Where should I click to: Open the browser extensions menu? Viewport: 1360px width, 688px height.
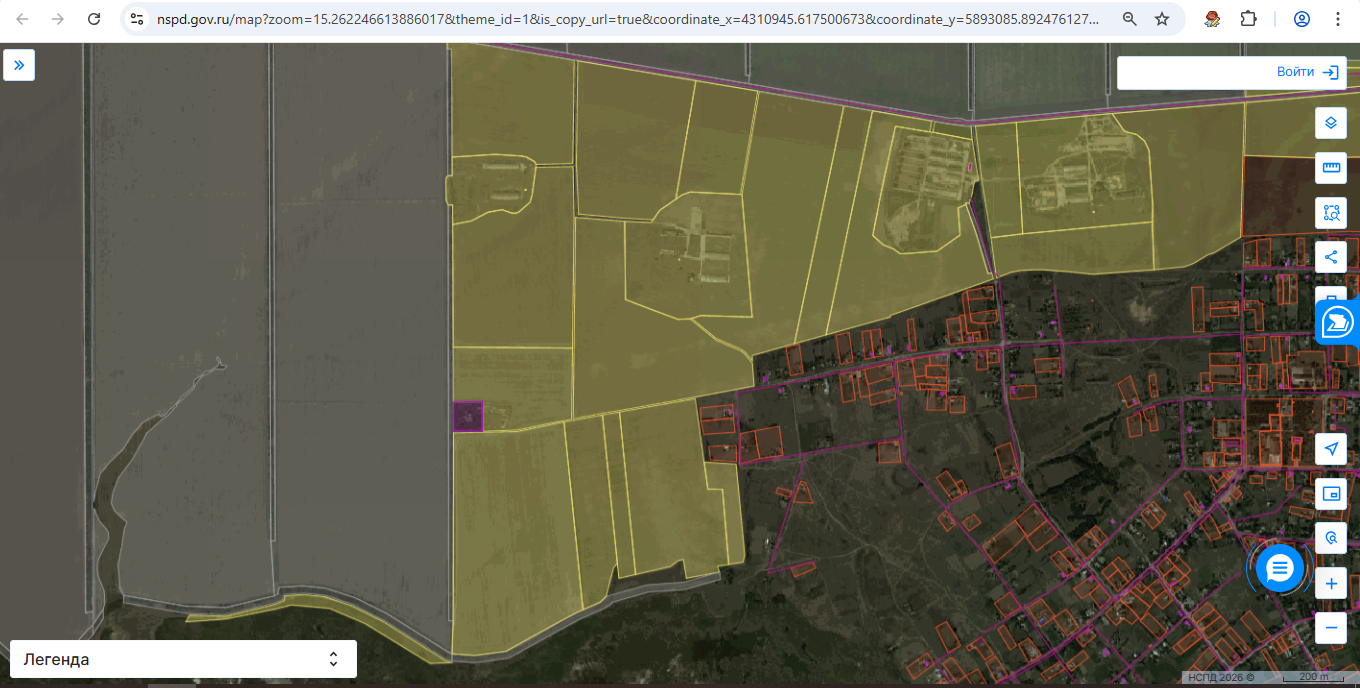pyautogui.click(x=1249, y=19)
